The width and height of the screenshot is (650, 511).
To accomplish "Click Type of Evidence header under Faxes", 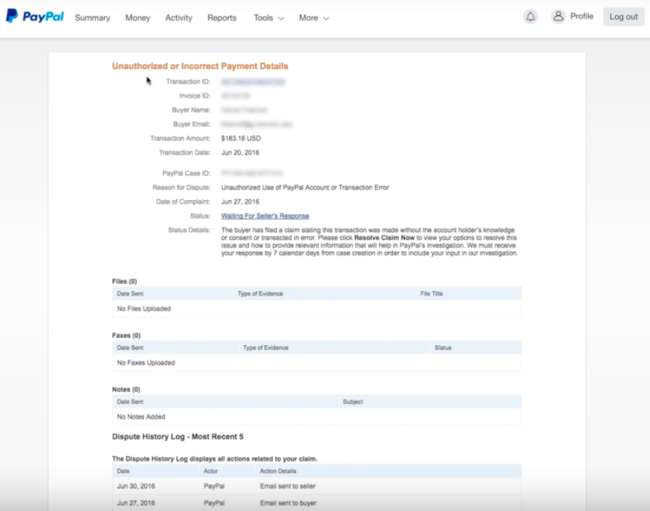I will tap(266, 348).
